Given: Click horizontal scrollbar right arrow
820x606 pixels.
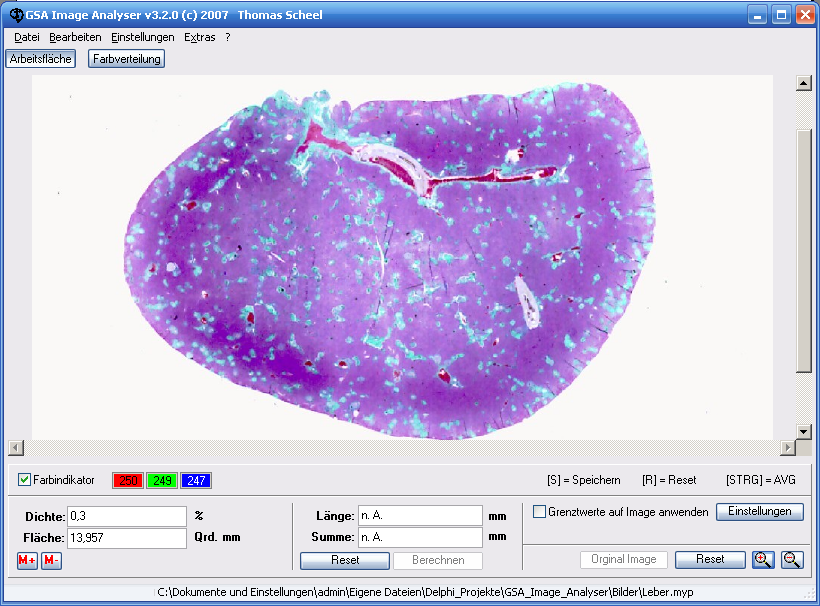Looking at the screenshot, I should pyautogui.click(x=788, y=448).
